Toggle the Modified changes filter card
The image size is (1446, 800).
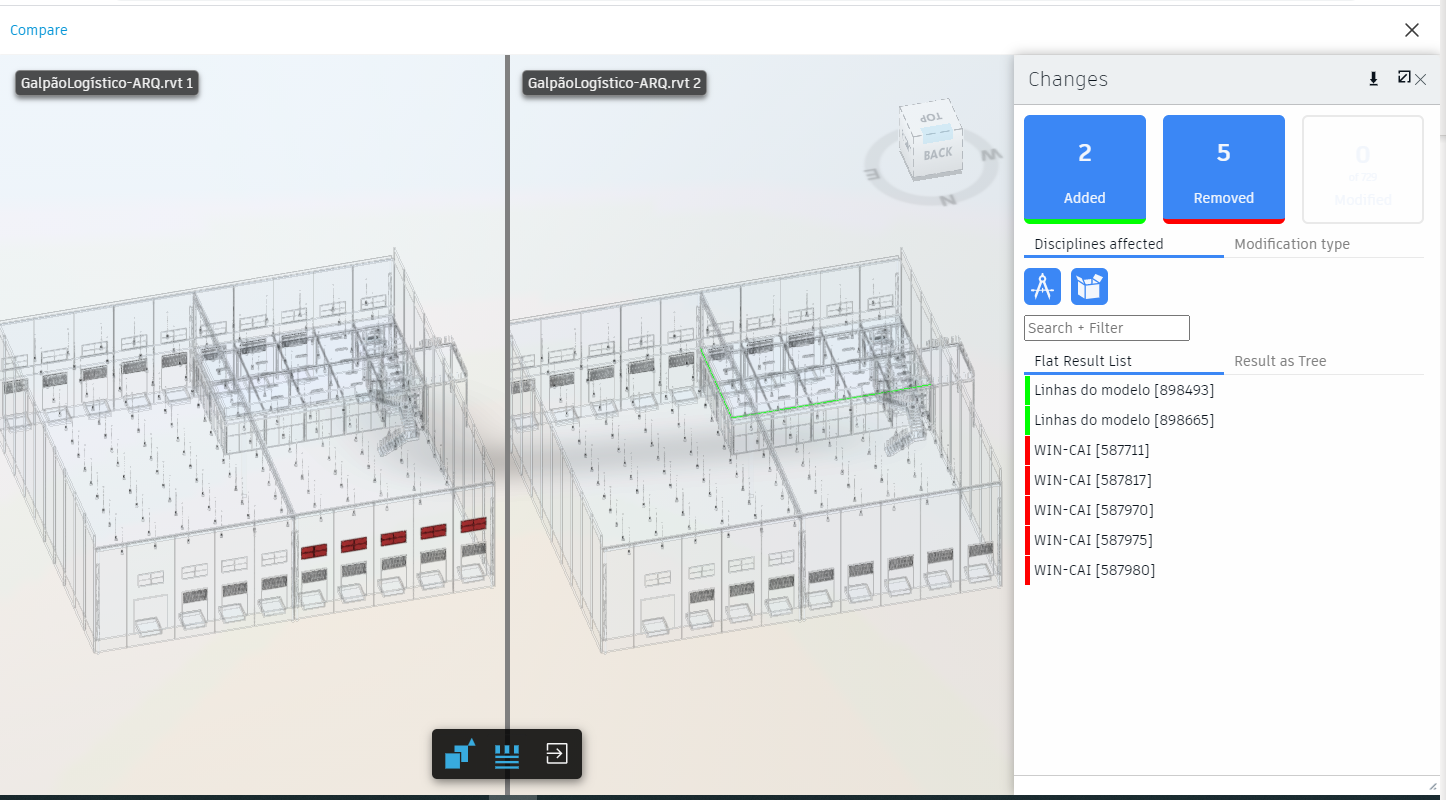coord(1362,168)
